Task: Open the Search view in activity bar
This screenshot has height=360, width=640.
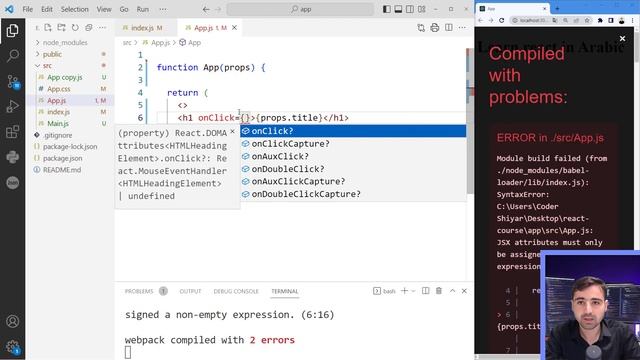Action: click(x=12, y=56)
